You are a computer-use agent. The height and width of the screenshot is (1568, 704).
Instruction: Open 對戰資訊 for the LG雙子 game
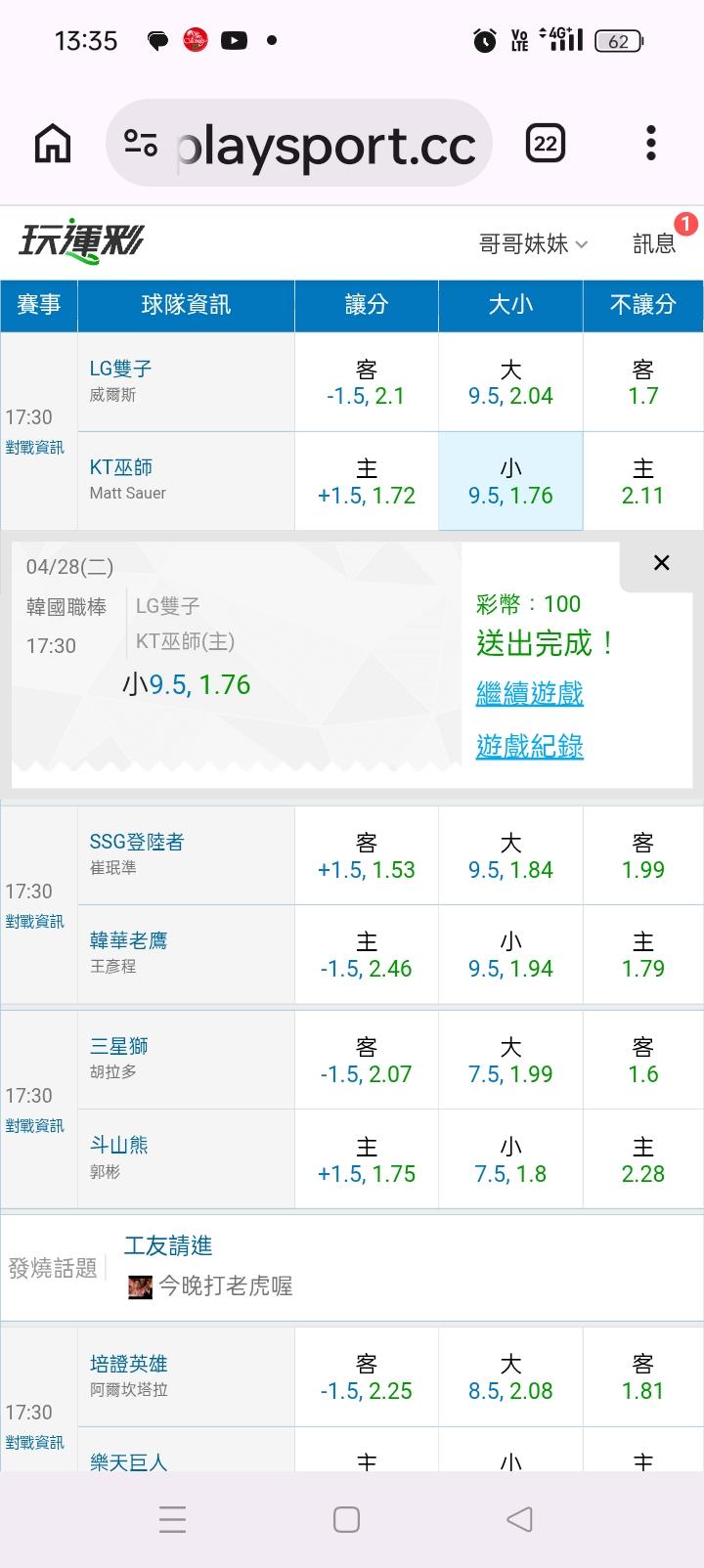[34, 448]
